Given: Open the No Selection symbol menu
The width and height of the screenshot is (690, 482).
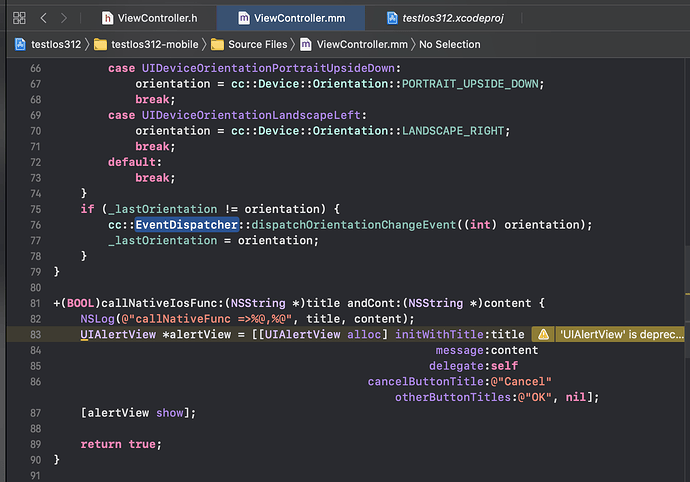Looking at the screenshot, I should coord(450,44).
